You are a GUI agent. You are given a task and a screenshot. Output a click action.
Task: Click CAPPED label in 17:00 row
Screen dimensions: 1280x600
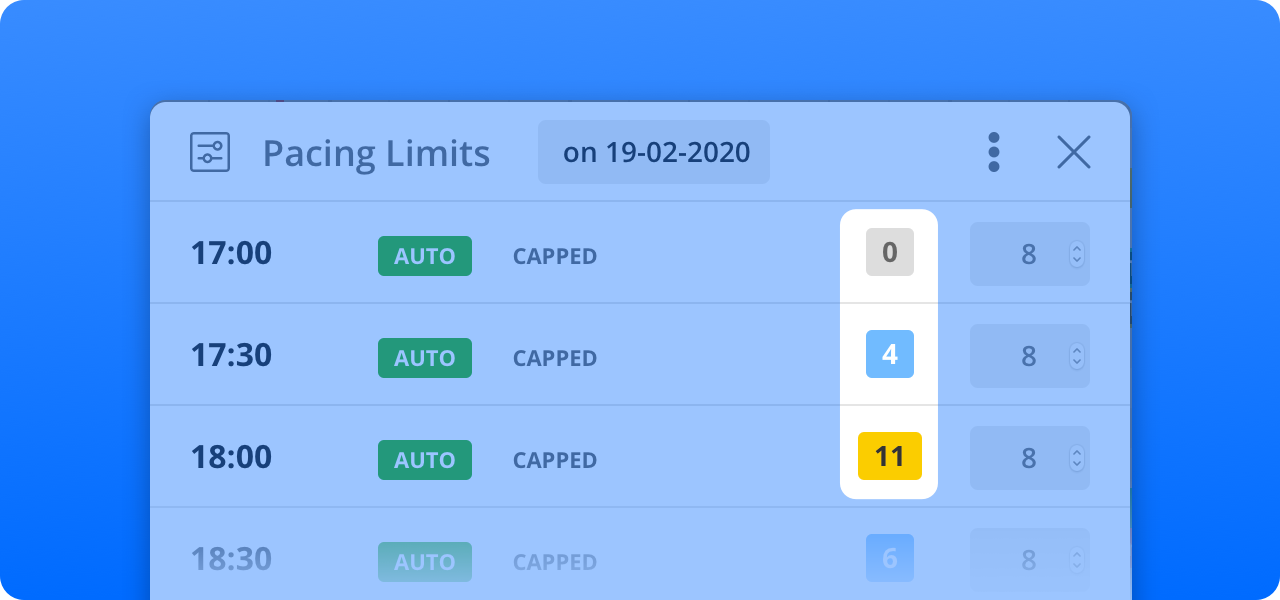point(555,256)
